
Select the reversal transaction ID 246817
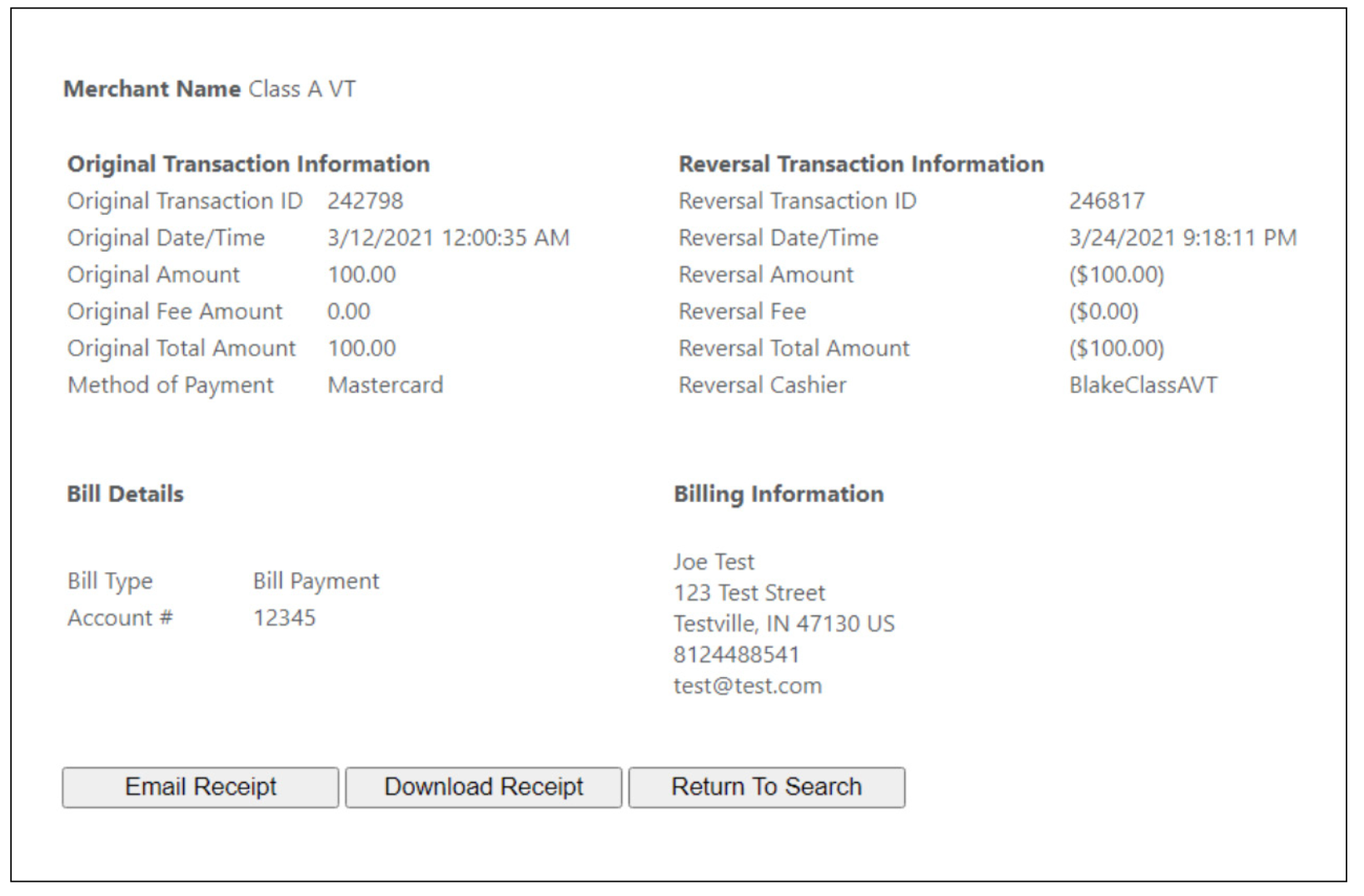point(1107,202)
